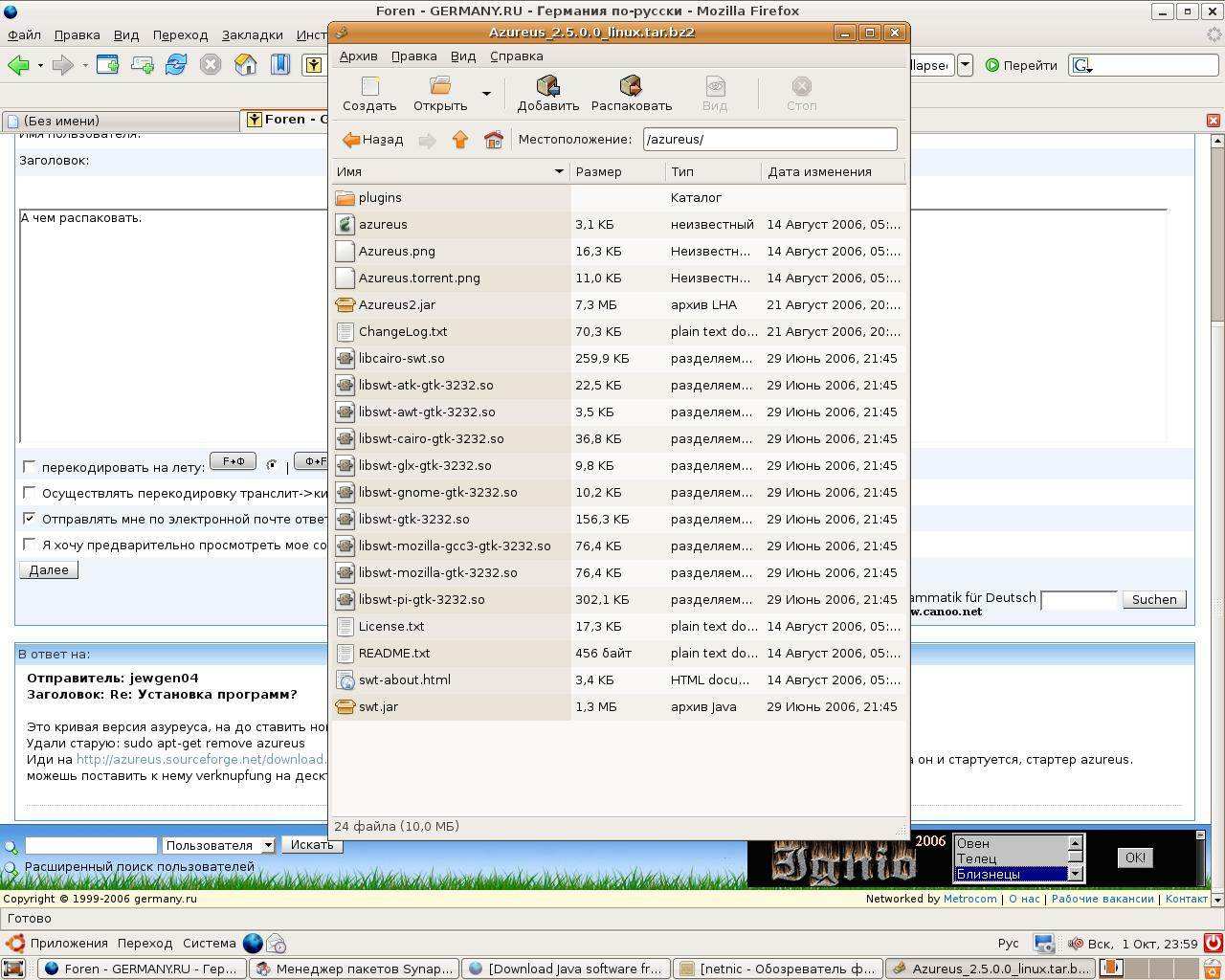The image size is (1225, 980).
Task: Select Azureus2.jar archive file
Action: pos(618,304)
